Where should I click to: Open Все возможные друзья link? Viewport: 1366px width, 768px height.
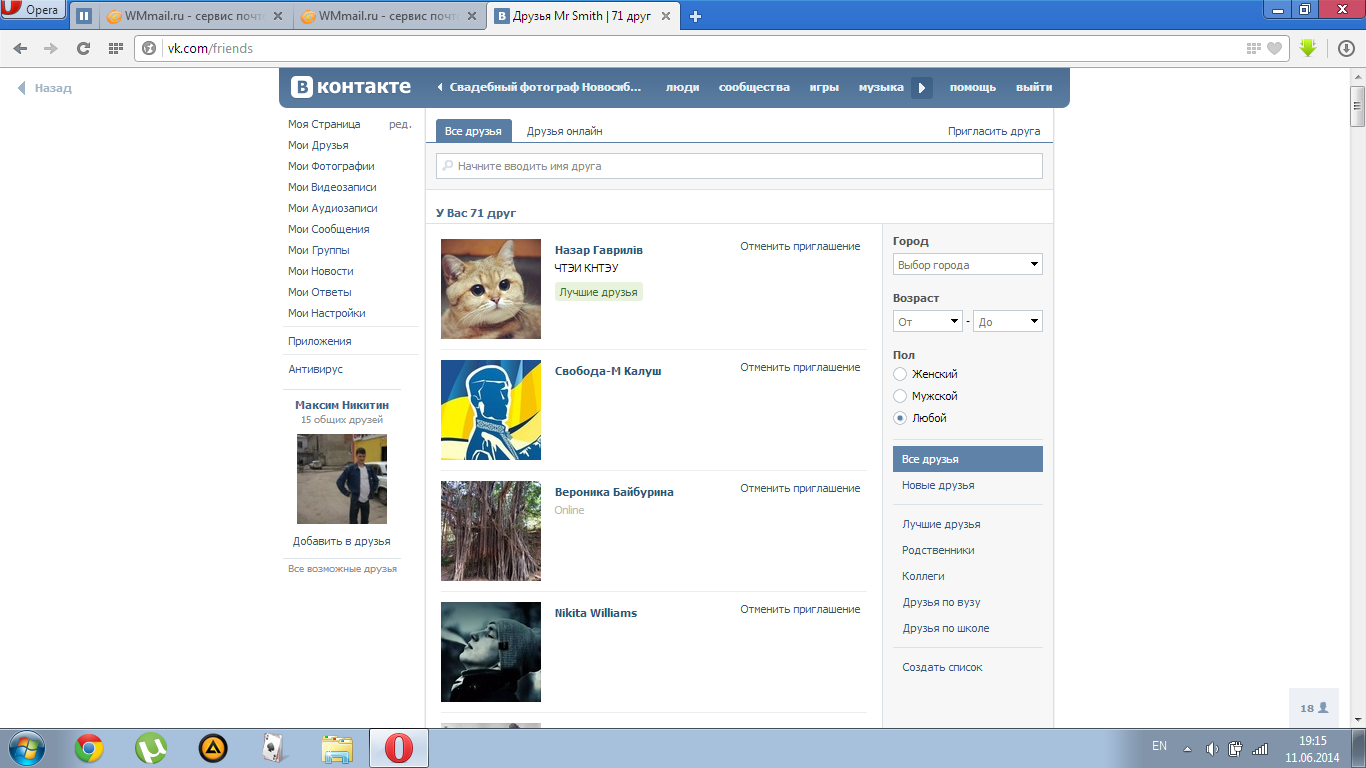(x=342, y=569)
